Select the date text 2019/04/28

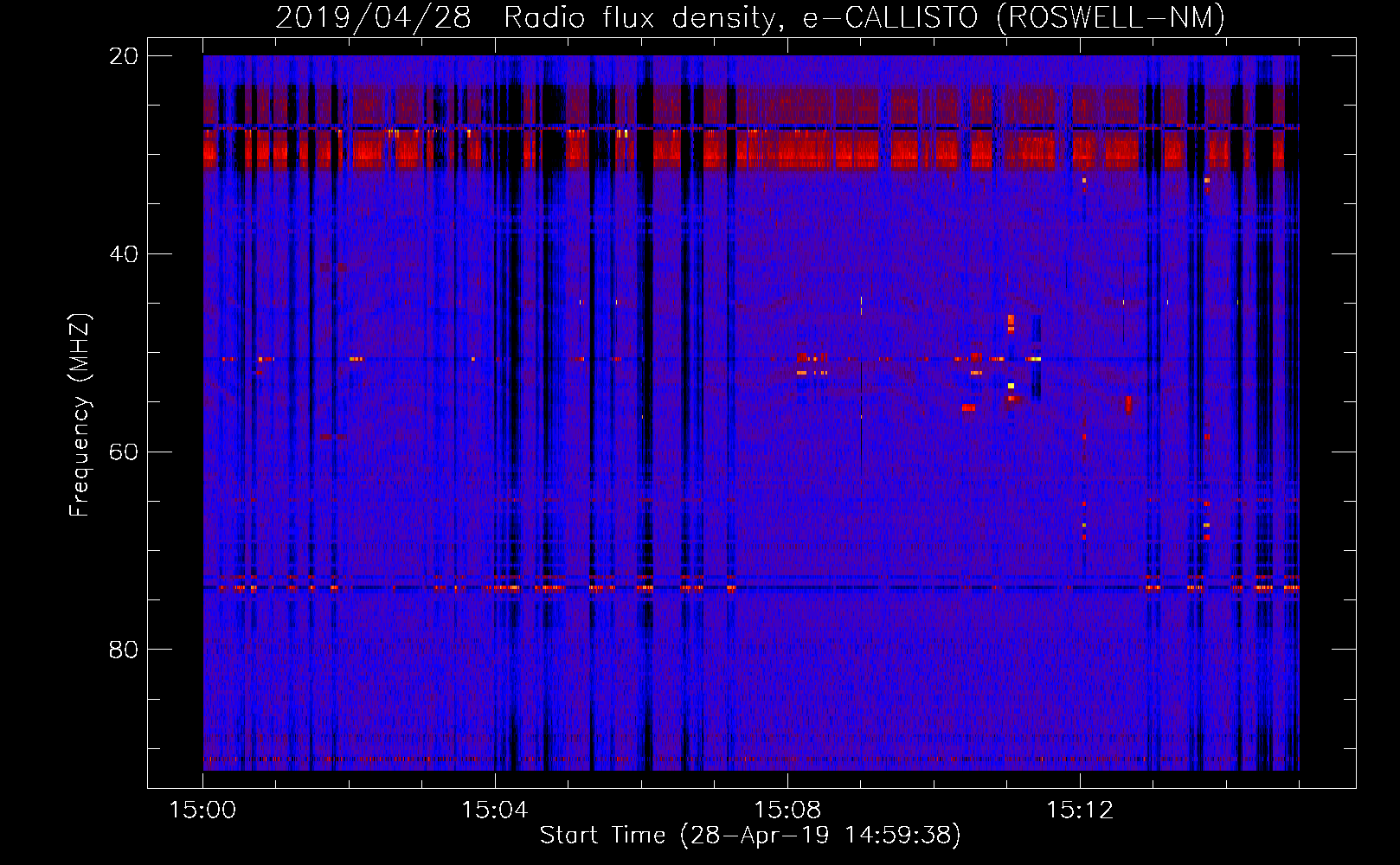(374, 18)
